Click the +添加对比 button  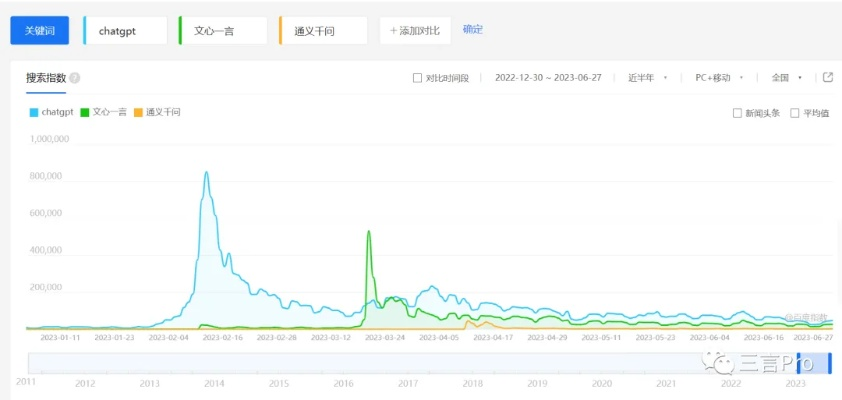click(x=415, y=31)
